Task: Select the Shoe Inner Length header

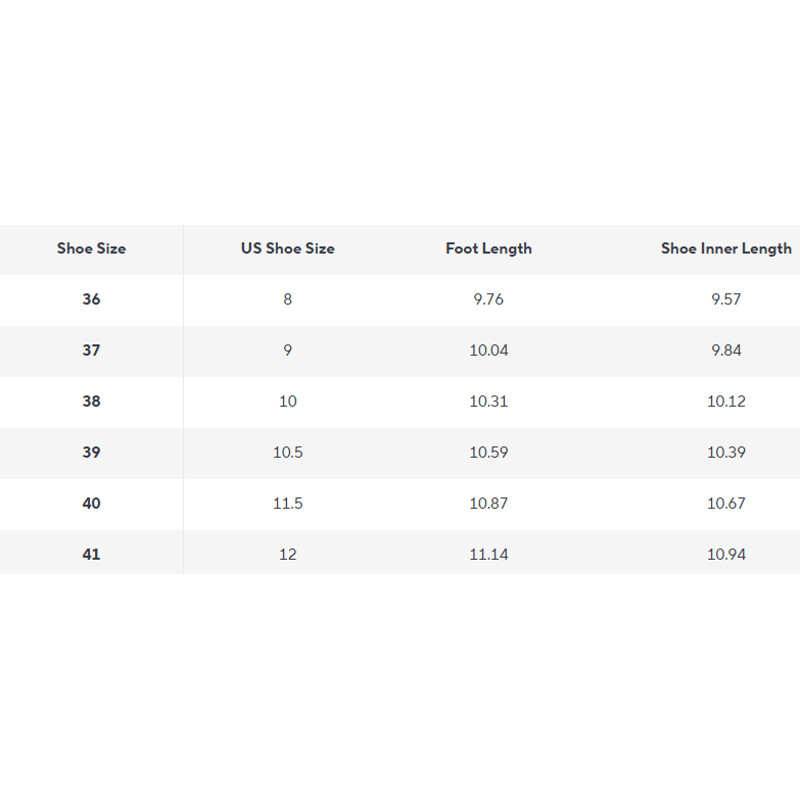Action: 725,248
